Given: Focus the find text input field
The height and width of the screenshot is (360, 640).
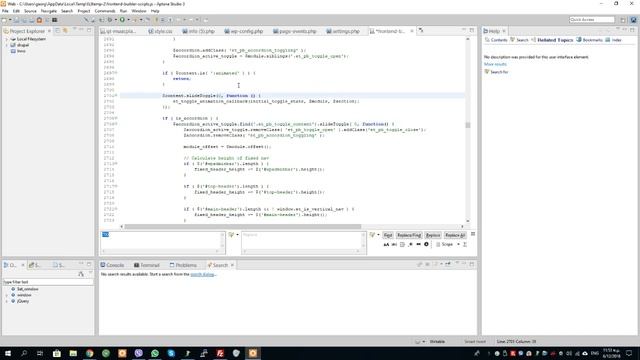Looking at the screenshot, I should (162, 242).
